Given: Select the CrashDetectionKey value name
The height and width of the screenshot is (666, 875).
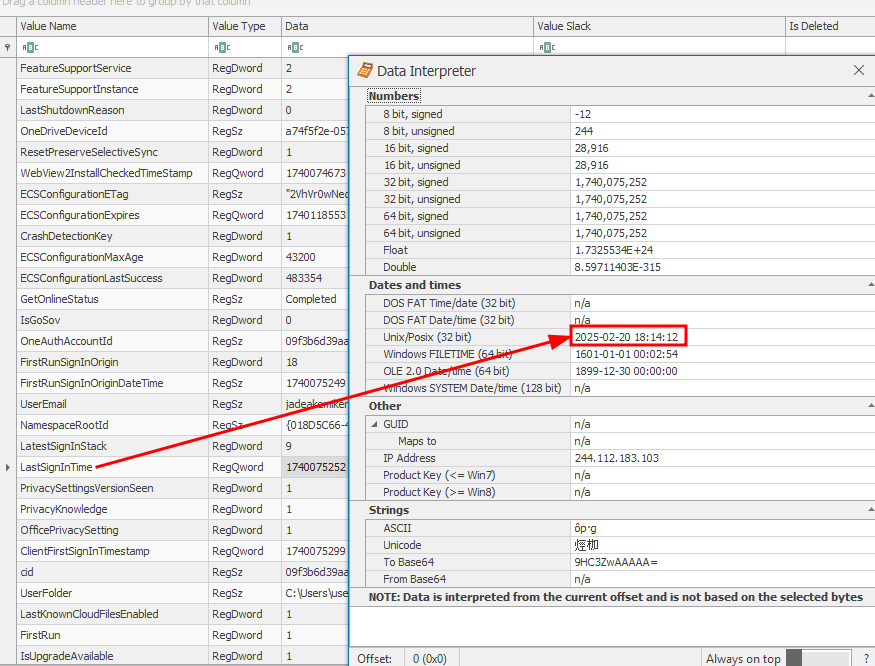Looking at the screenshot, I should point(66,236).
